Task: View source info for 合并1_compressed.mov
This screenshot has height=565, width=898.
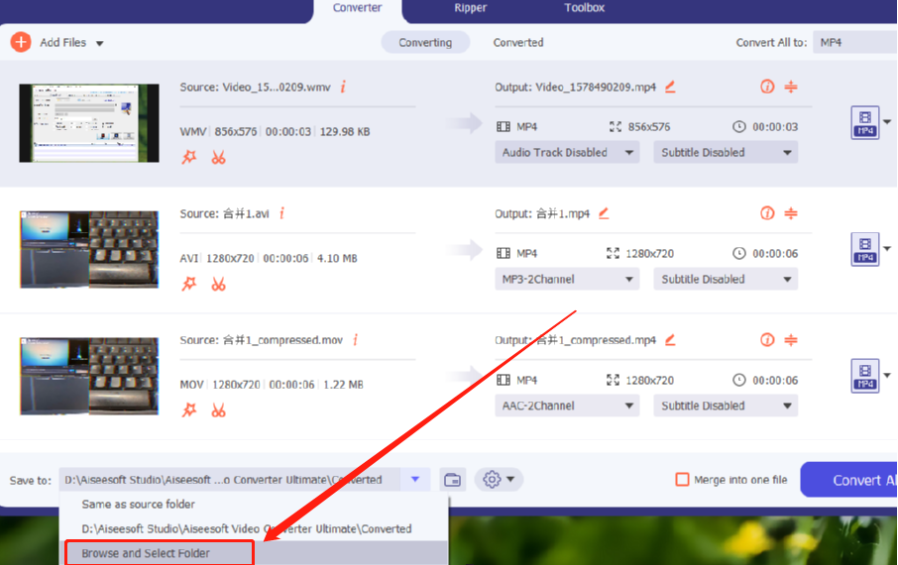Action: click(356, 340)
